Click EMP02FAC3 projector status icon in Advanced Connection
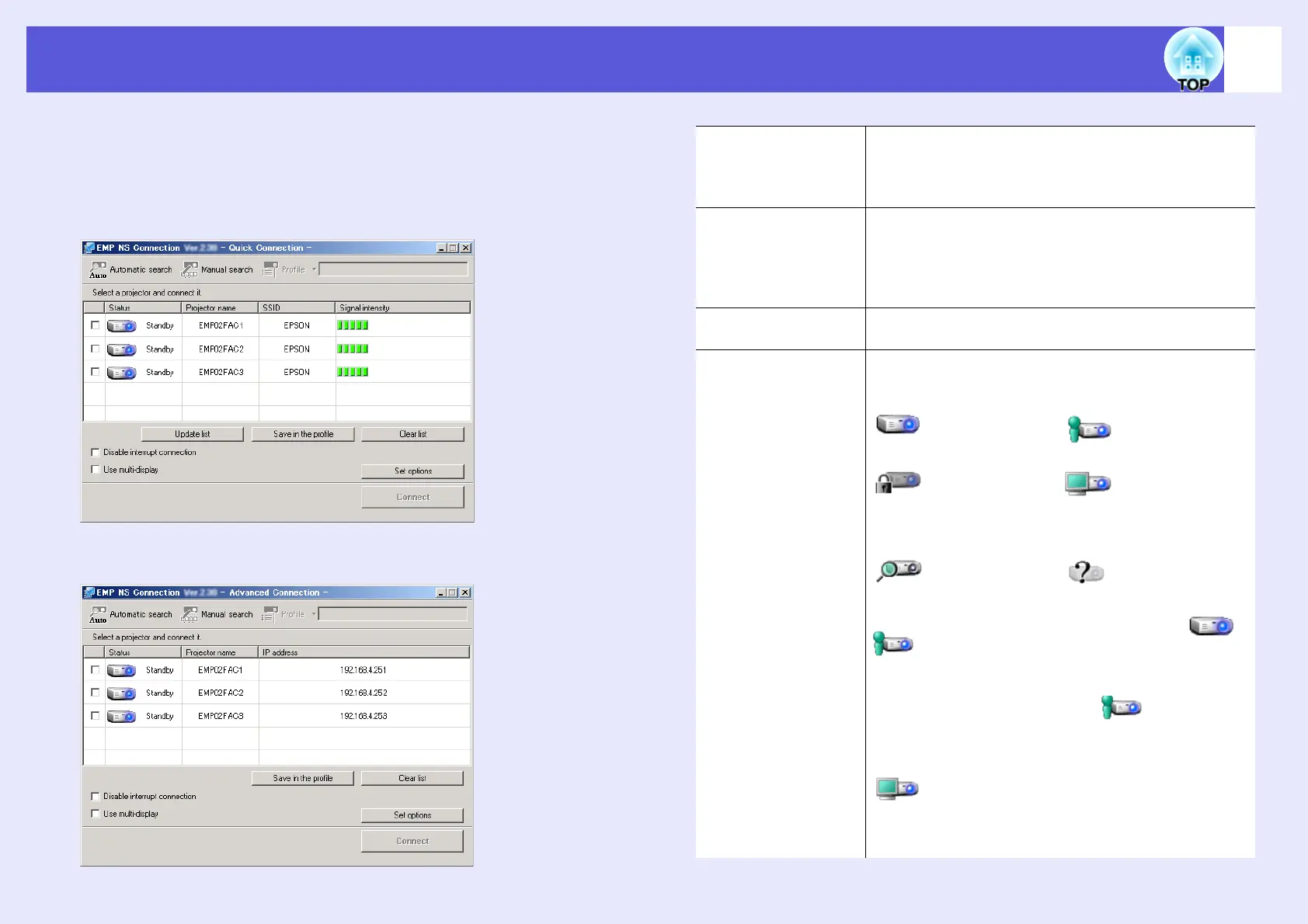The width and height of the screenshot is (1308, 924). (121, 717)
